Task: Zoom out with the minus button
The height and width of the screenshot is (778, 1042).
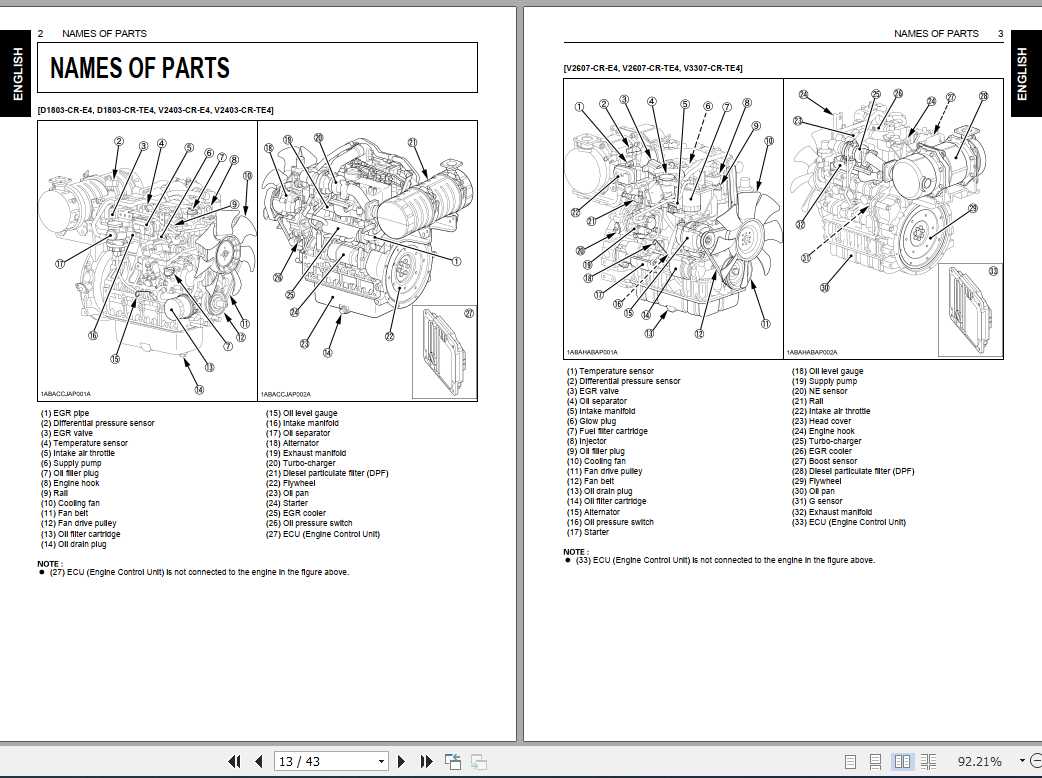Action: pos(1038,761)
